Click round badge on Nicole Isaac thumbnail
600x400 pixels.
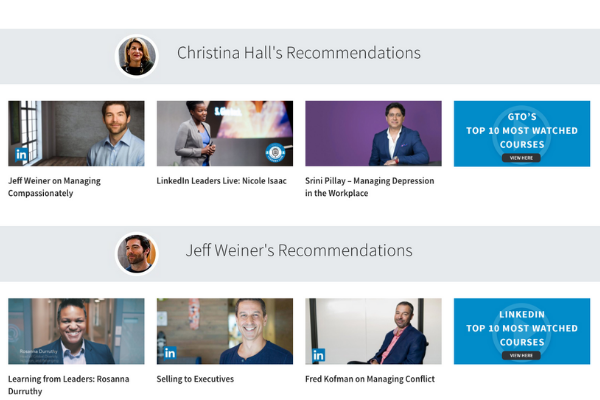[275, 152]
